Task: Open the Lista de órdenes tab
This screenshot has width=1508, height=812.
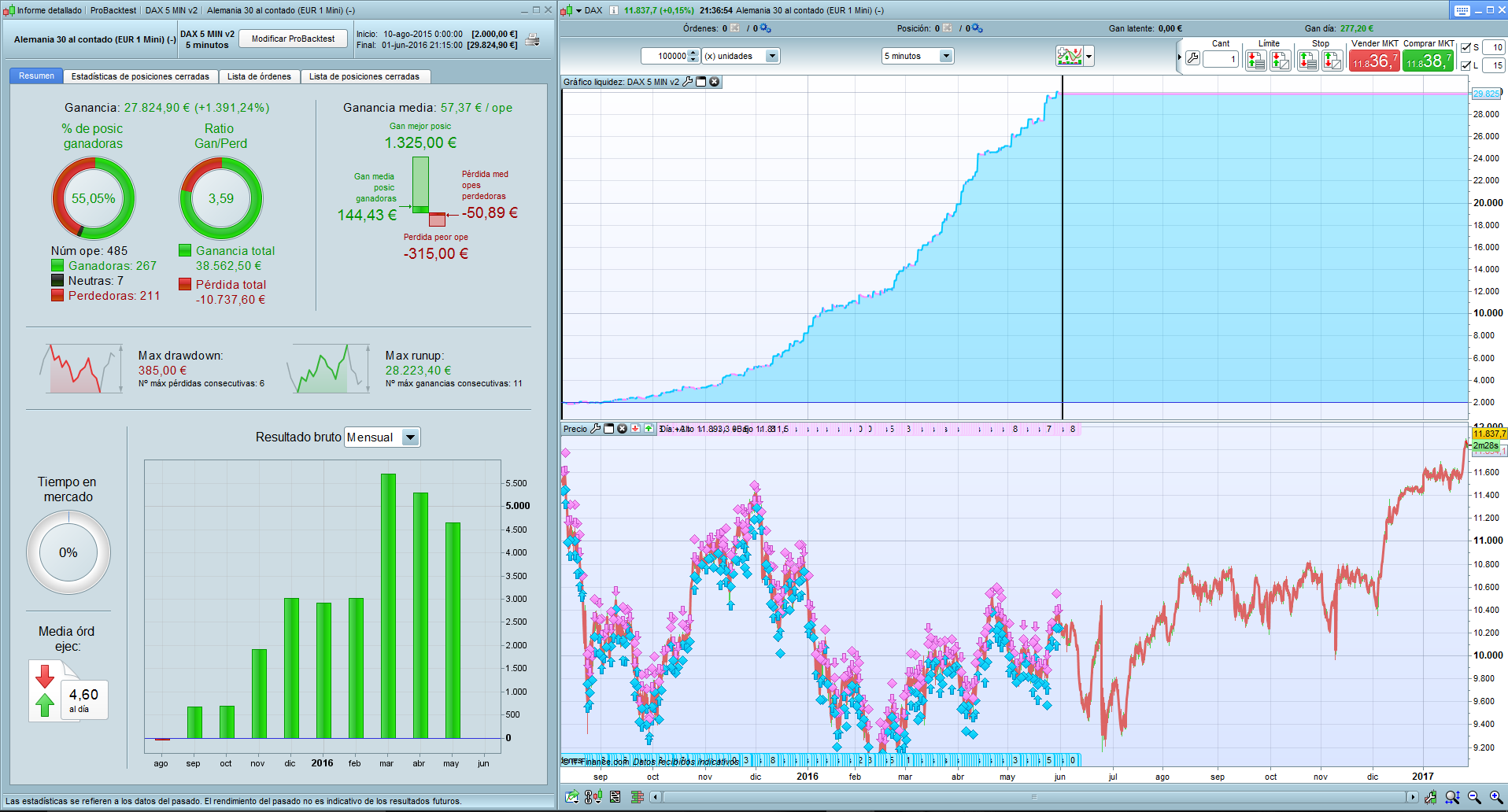Action: [259, 76]
